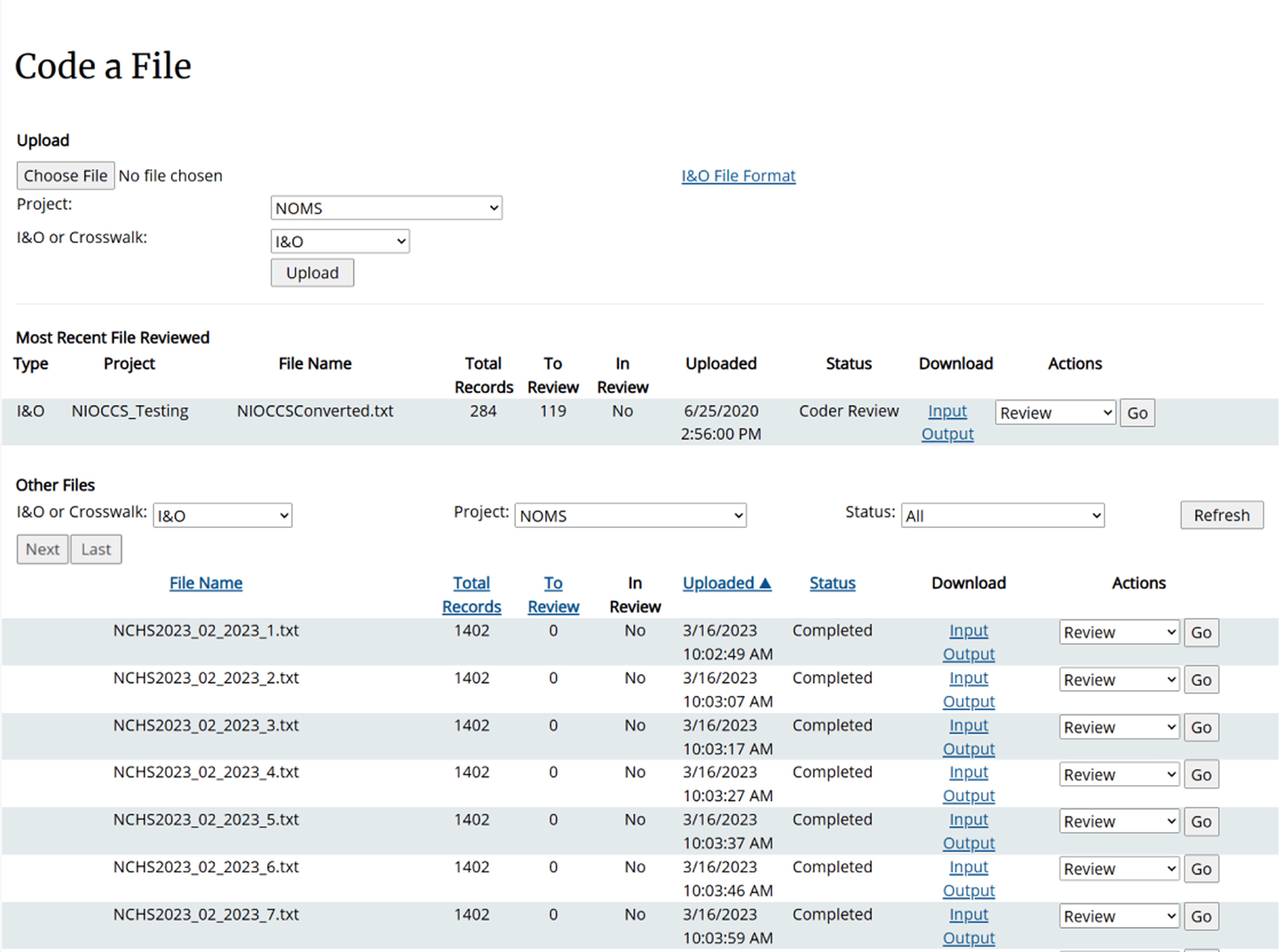Screen dimensions: 1279x952
Task: Sort by the To Review column header
Action: pyautogui.click(x=553, y=595)
